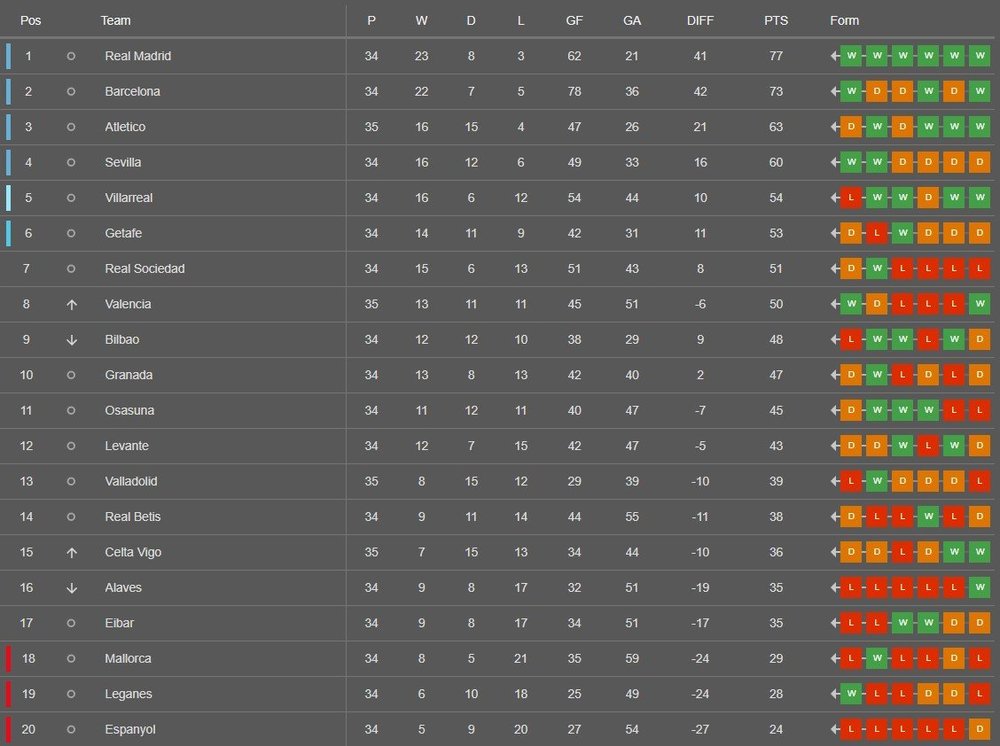Click the red relegation marker beside Leganes
Image resolution: width=1000 pixels, height=746 pixels.
8,694
